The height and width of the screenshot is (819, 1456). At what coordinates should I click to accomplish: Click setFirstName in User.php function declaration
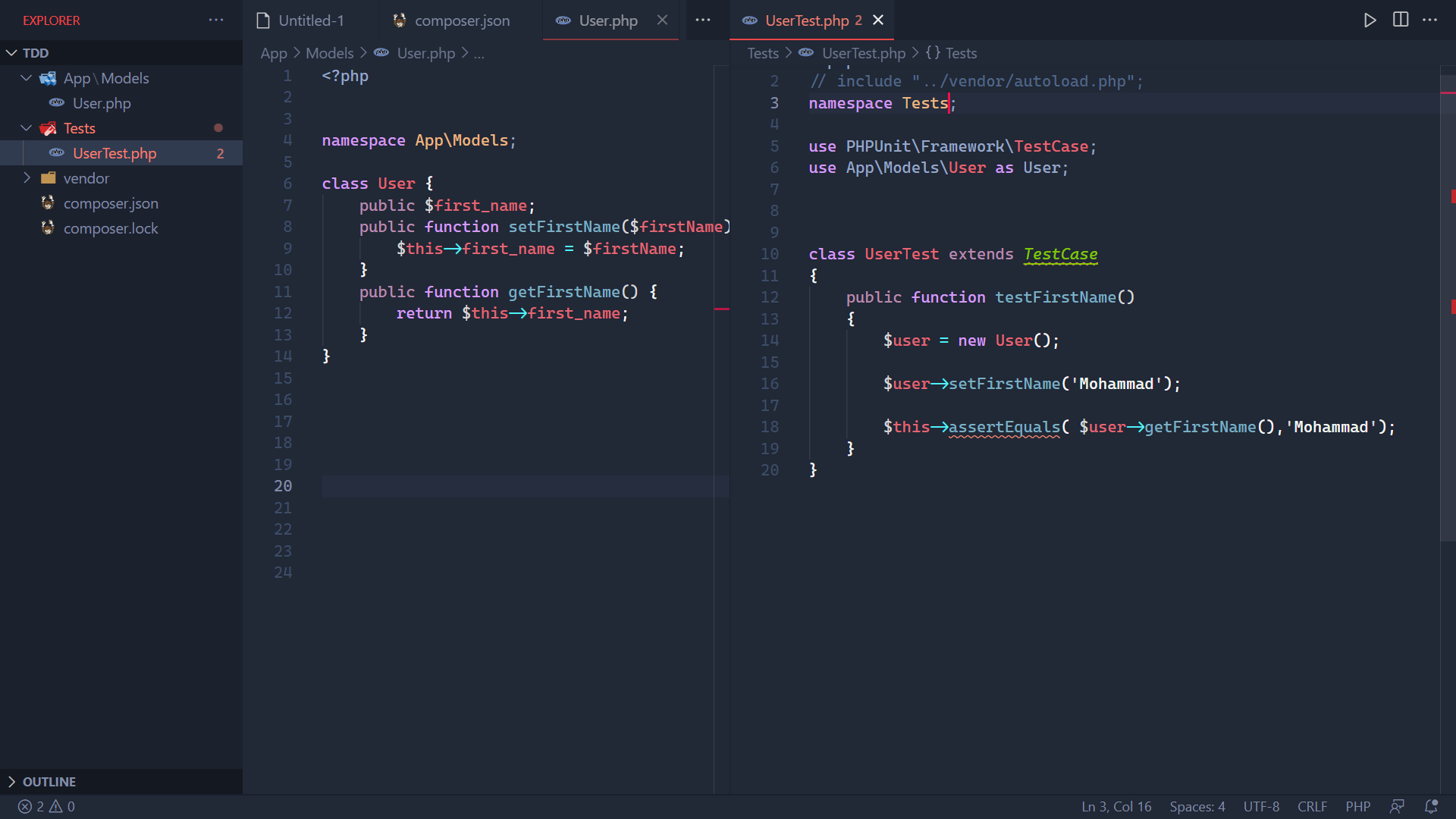pyautogui.click(x=564, y=227)
